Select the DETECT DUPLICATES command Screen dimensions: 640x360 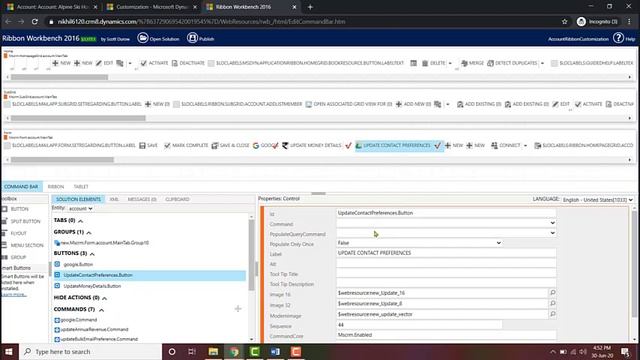pos(512,63)
